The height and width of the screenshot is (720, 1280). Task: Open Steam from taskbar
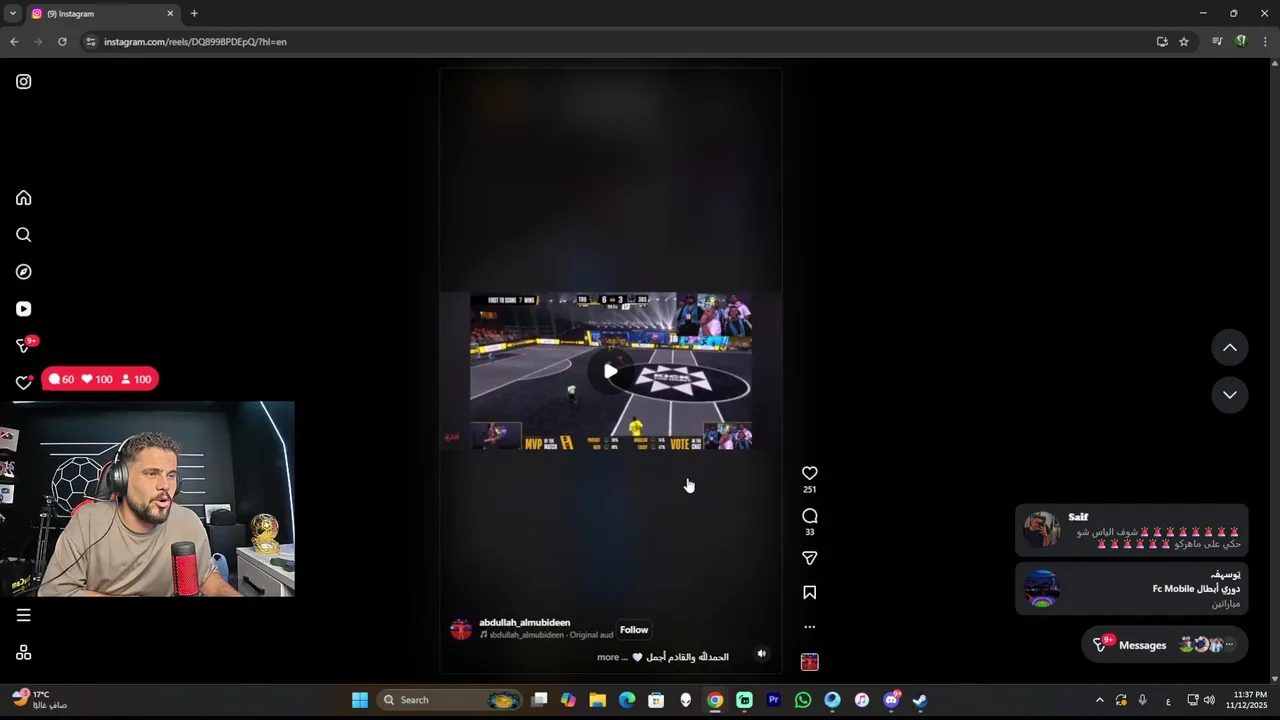tap(920, 700)
